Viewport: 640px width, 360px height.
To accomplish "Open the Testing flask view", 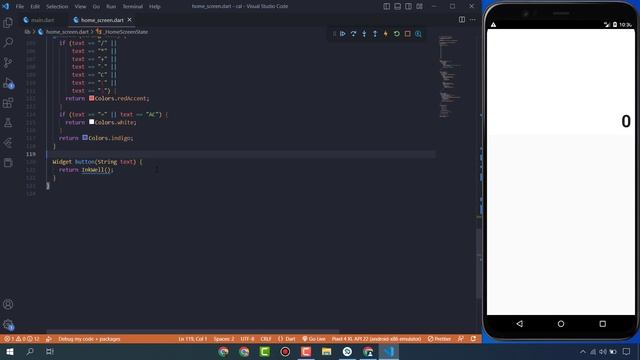I will pos(8,123).
